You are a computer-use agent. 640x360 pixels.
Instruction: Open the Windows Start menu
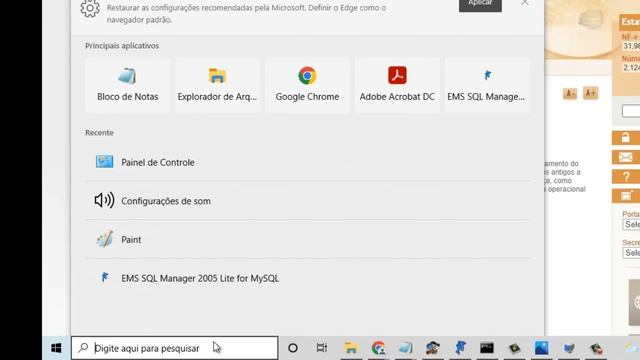click(x=56, y=348)
